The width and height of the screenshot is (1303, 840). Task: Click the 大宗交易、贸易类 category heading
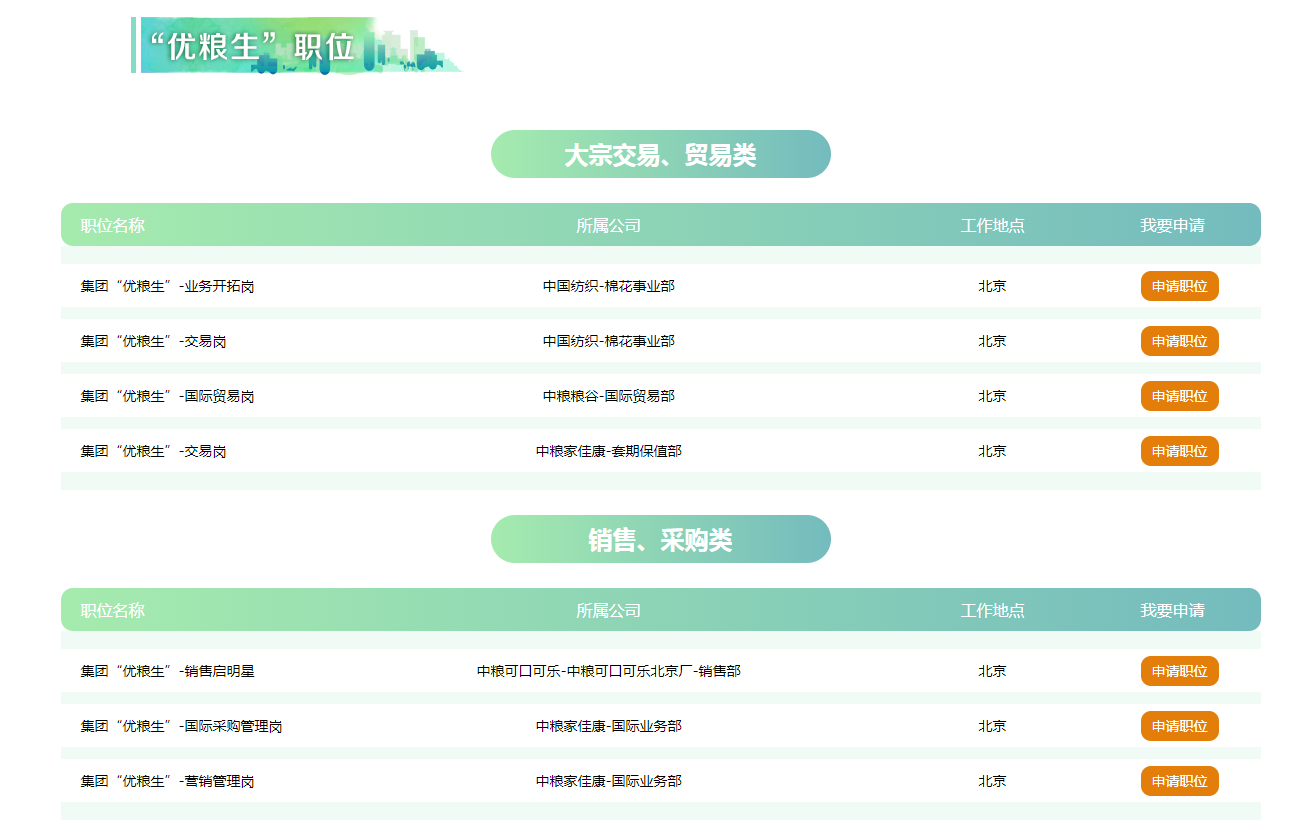[660, 154]
